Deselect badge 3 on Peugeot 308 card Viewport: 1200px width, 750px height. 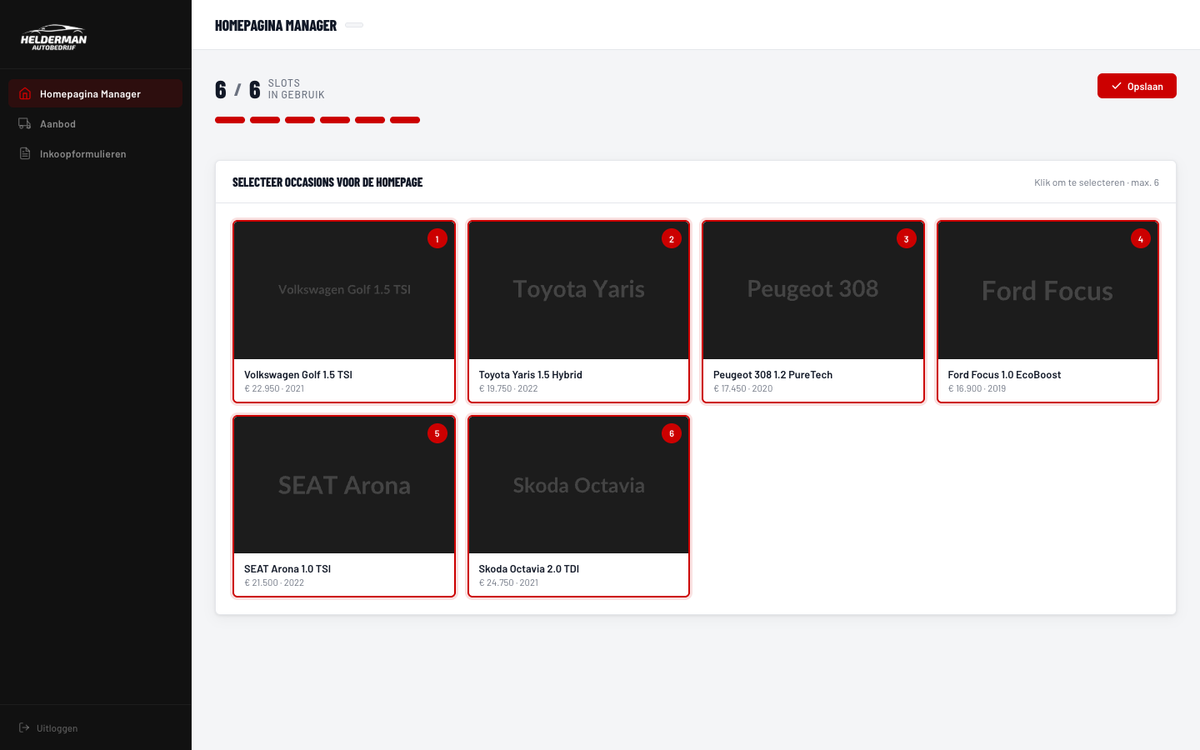click(906, 238)
